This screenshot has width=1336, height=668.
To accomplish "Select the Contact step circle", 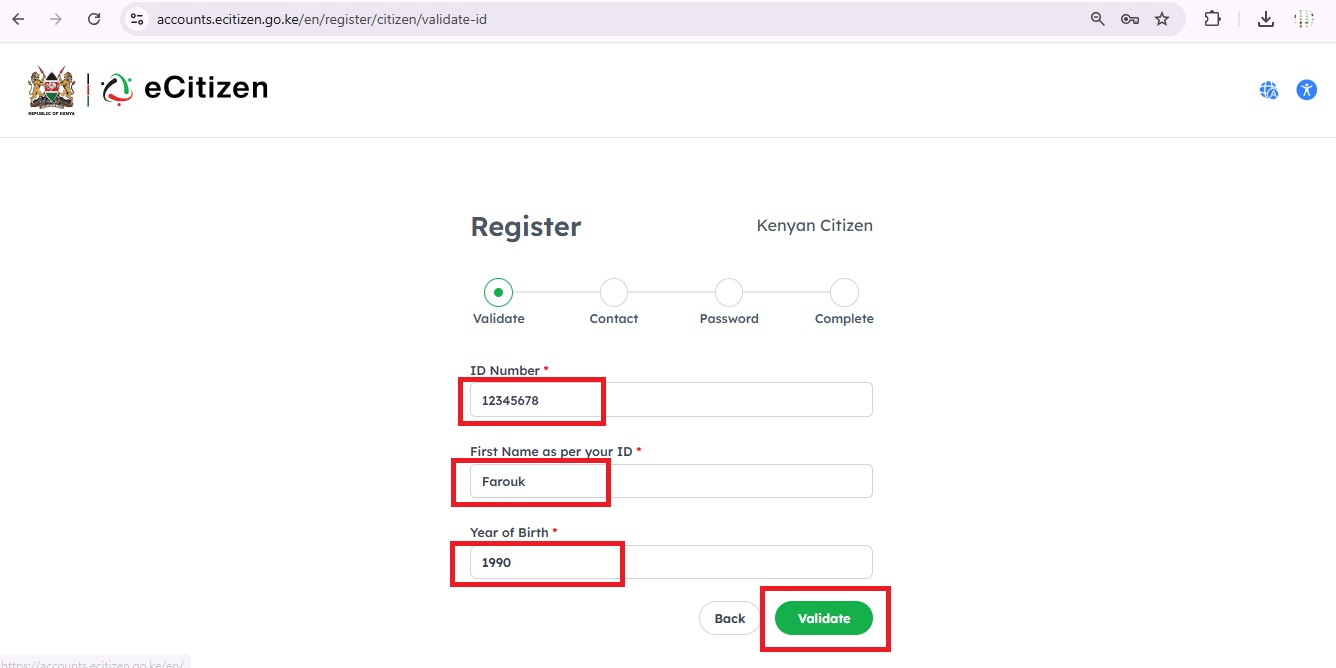I will point(613,293).
